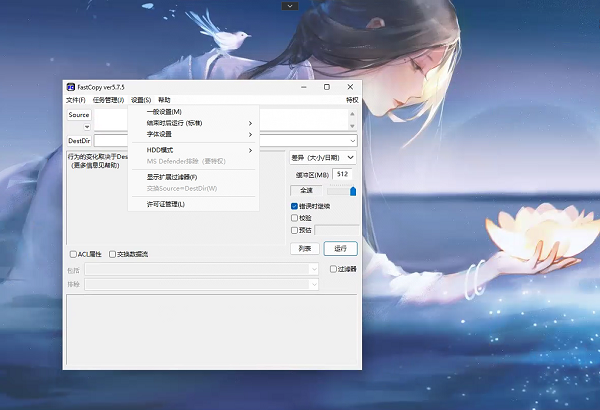Screen dimensions: 600x410
Task: Open the 任务管理(J) menu
Action: point(108,100)
